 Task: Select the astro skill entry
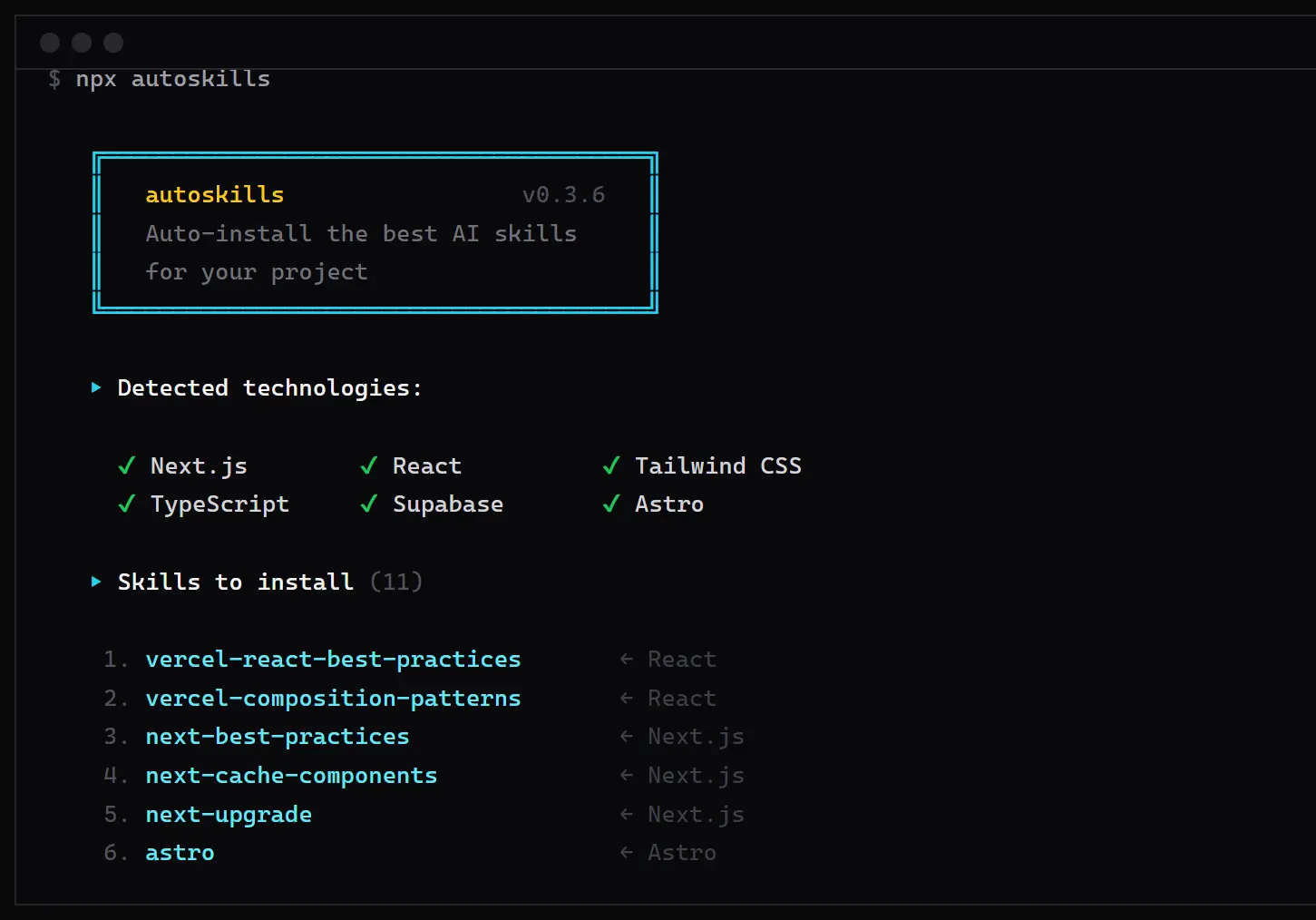[x=180, y=853]
